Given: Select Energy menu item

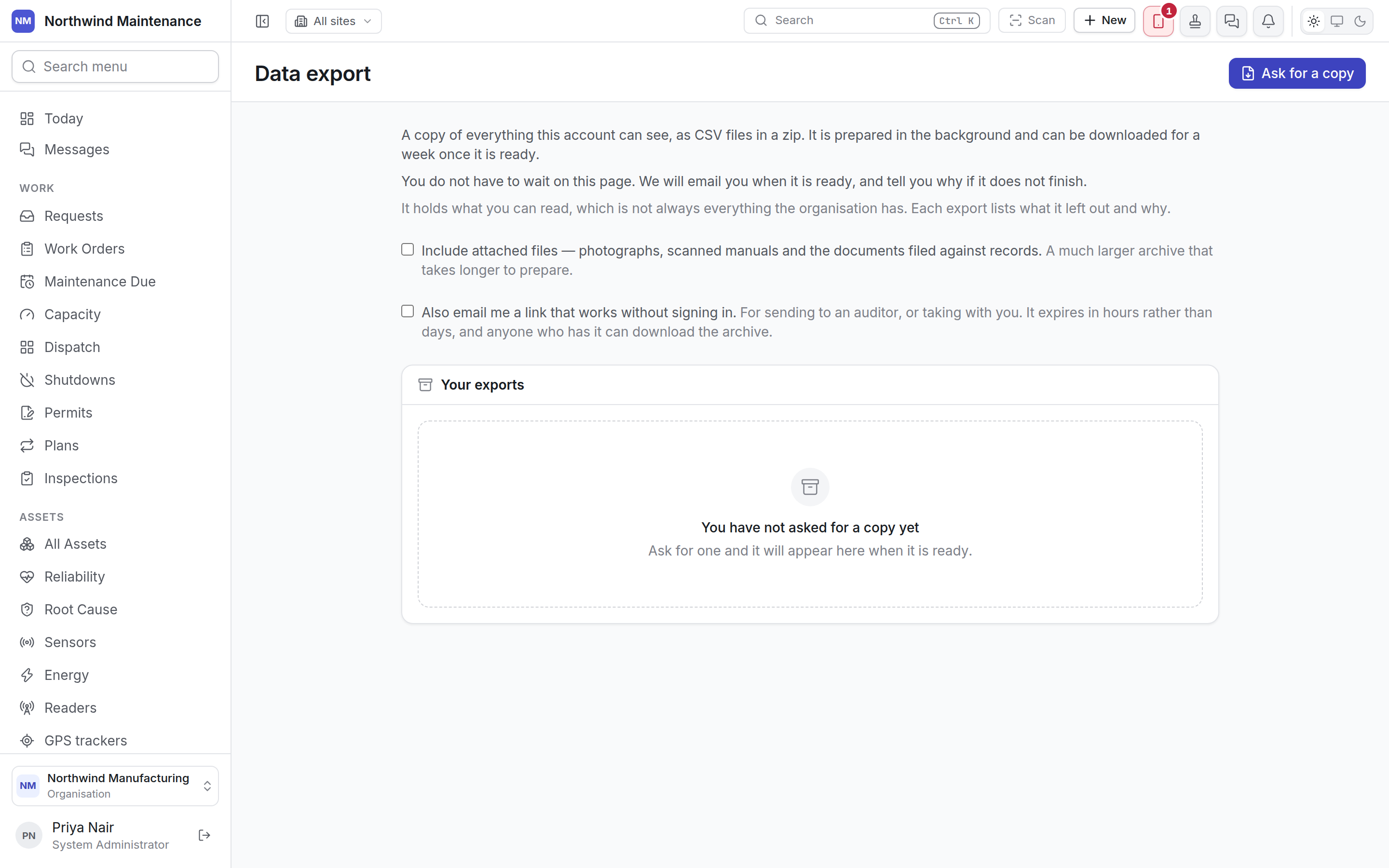Looking at the screenshot, I should pyautogui.click(x=115, y=675).
